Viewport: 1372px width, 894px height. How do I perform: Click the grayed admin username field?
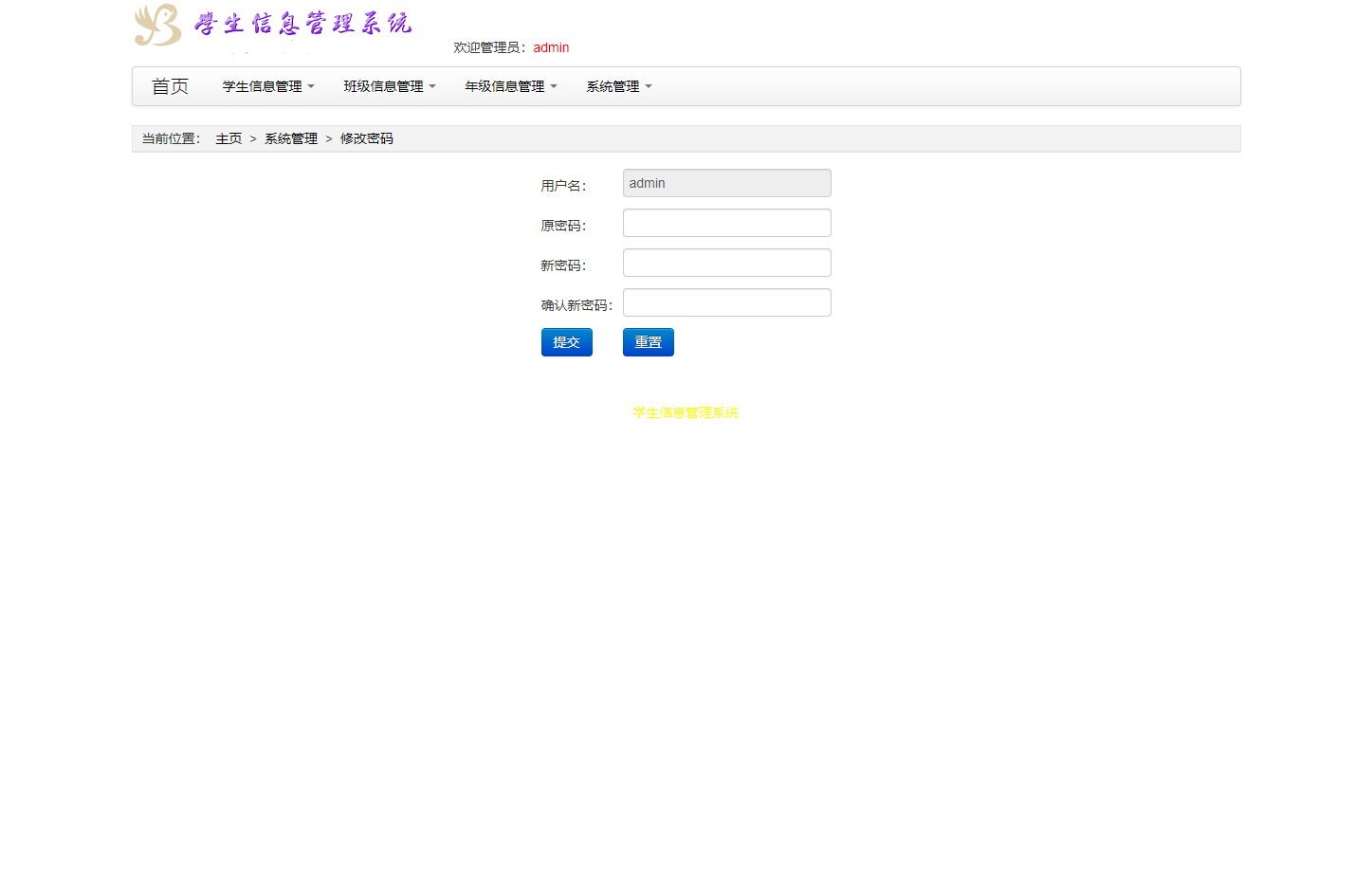[x=726, y=182]
